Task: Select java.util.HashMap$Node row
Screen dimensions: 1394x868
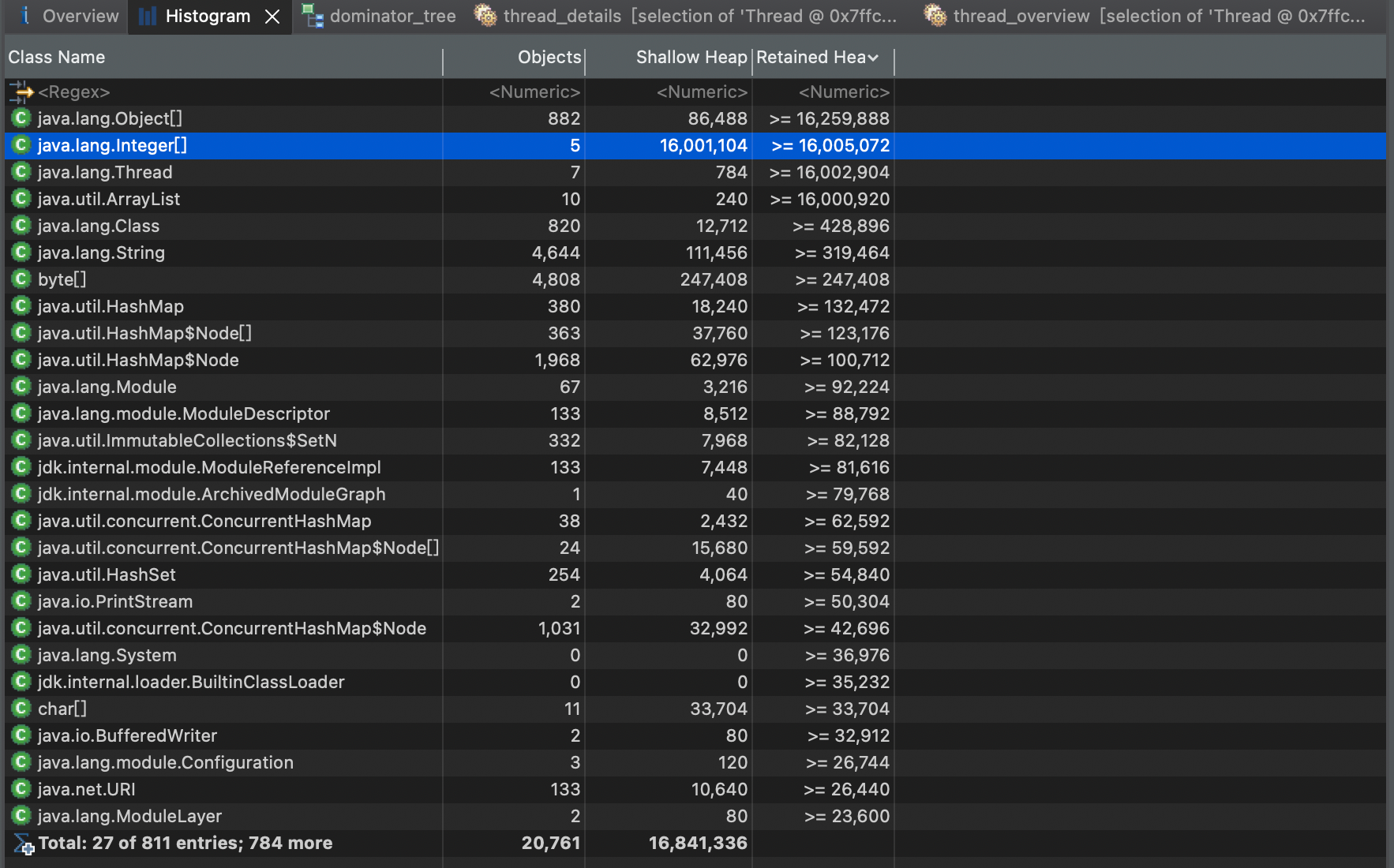Action: tap(695, 360)
